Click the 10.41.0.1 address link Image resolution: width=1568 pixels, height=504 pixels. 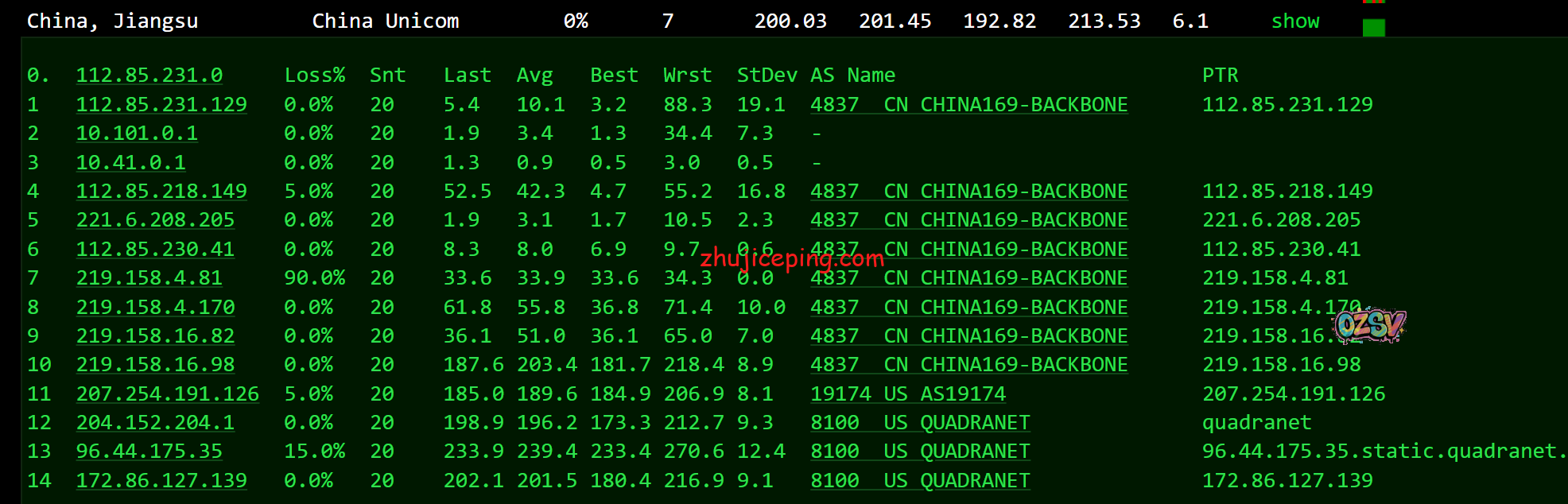click(x=130, y=163)
